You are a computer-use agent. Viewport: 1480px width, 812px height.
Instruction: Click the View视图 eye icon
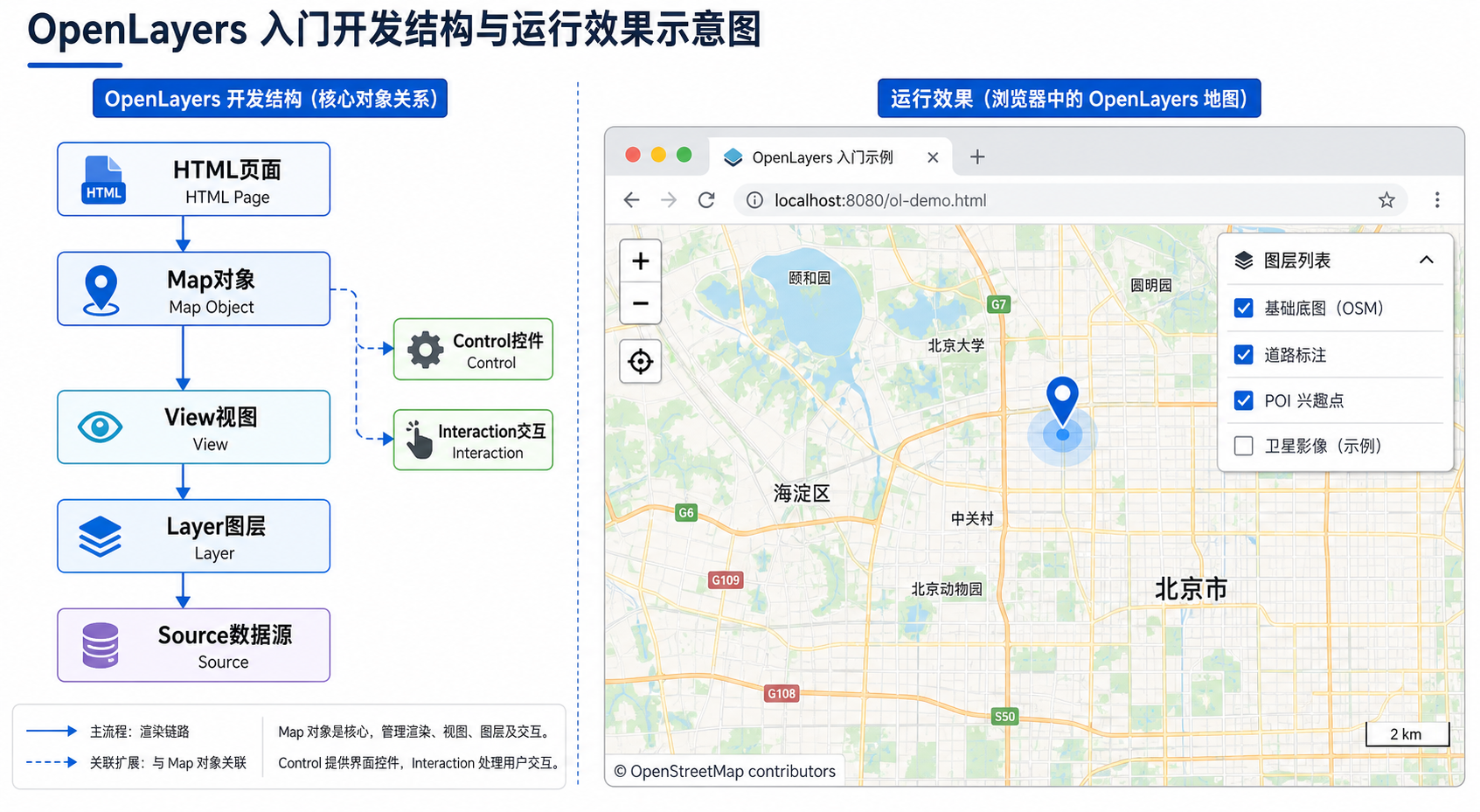click(x=100, y=427)
